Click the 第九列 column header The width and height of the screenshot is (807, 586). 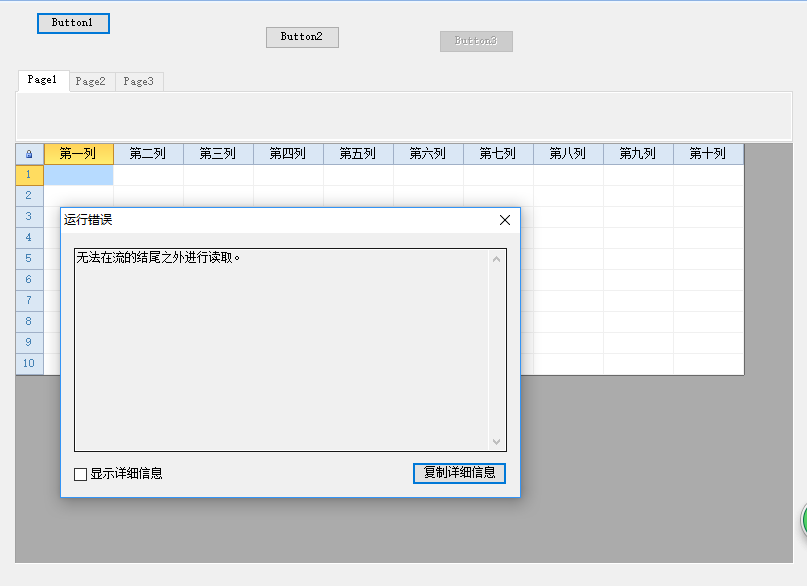click(638, 154)
